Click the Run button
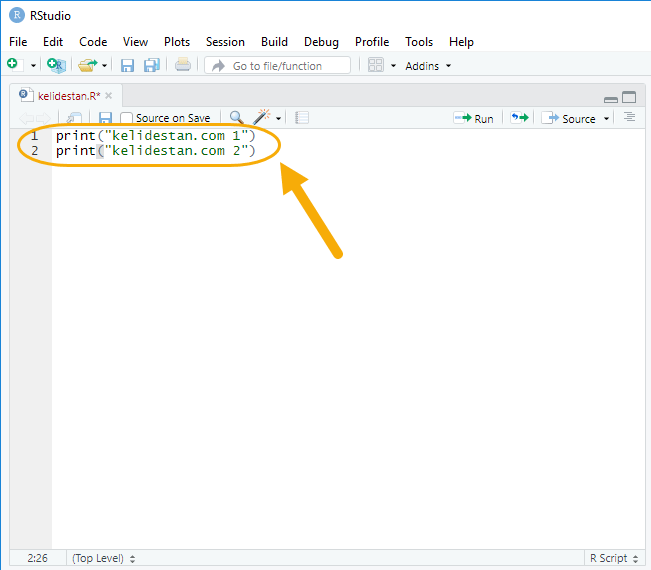The width and height of the screenshot is (651, 570). (x=474, y=119)
